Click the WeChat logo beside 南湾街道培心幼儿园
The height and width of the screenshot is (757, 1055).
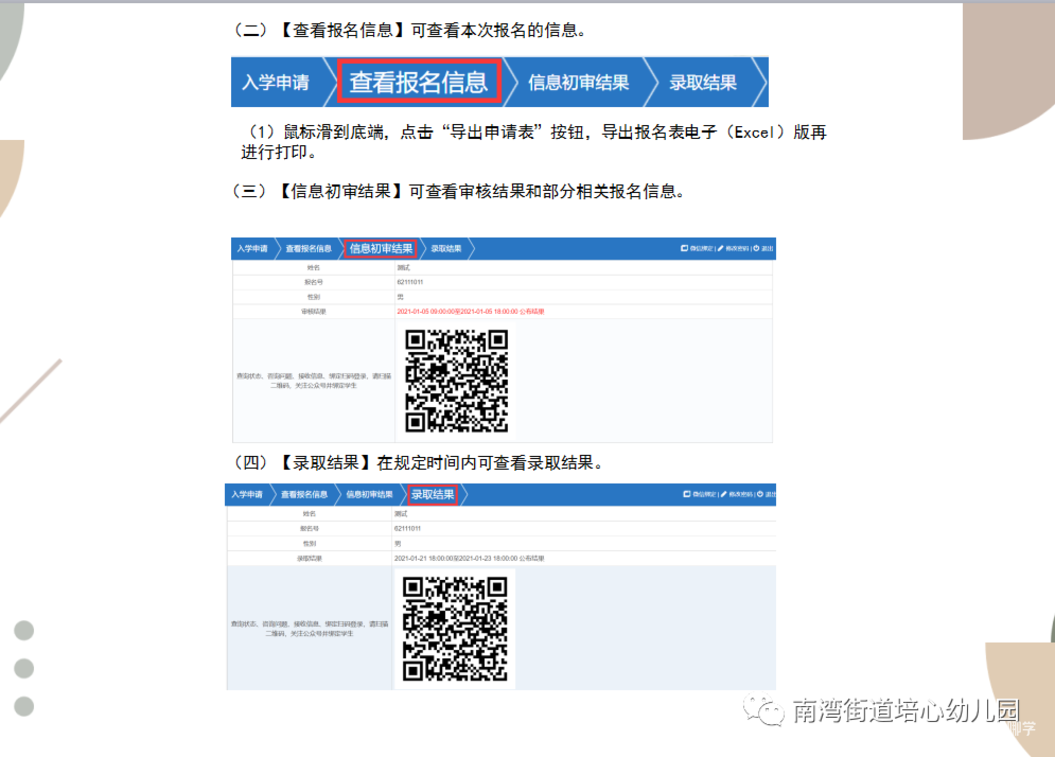coord(764,711)
